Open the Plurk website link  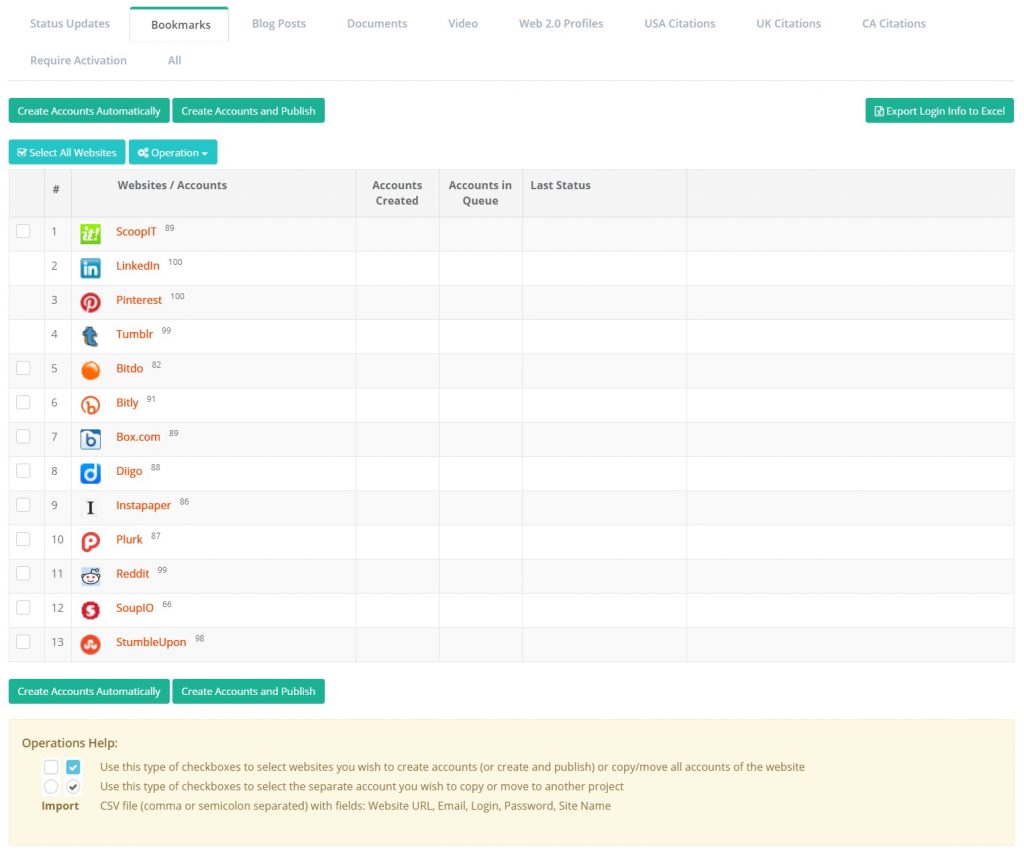point(129,540)
